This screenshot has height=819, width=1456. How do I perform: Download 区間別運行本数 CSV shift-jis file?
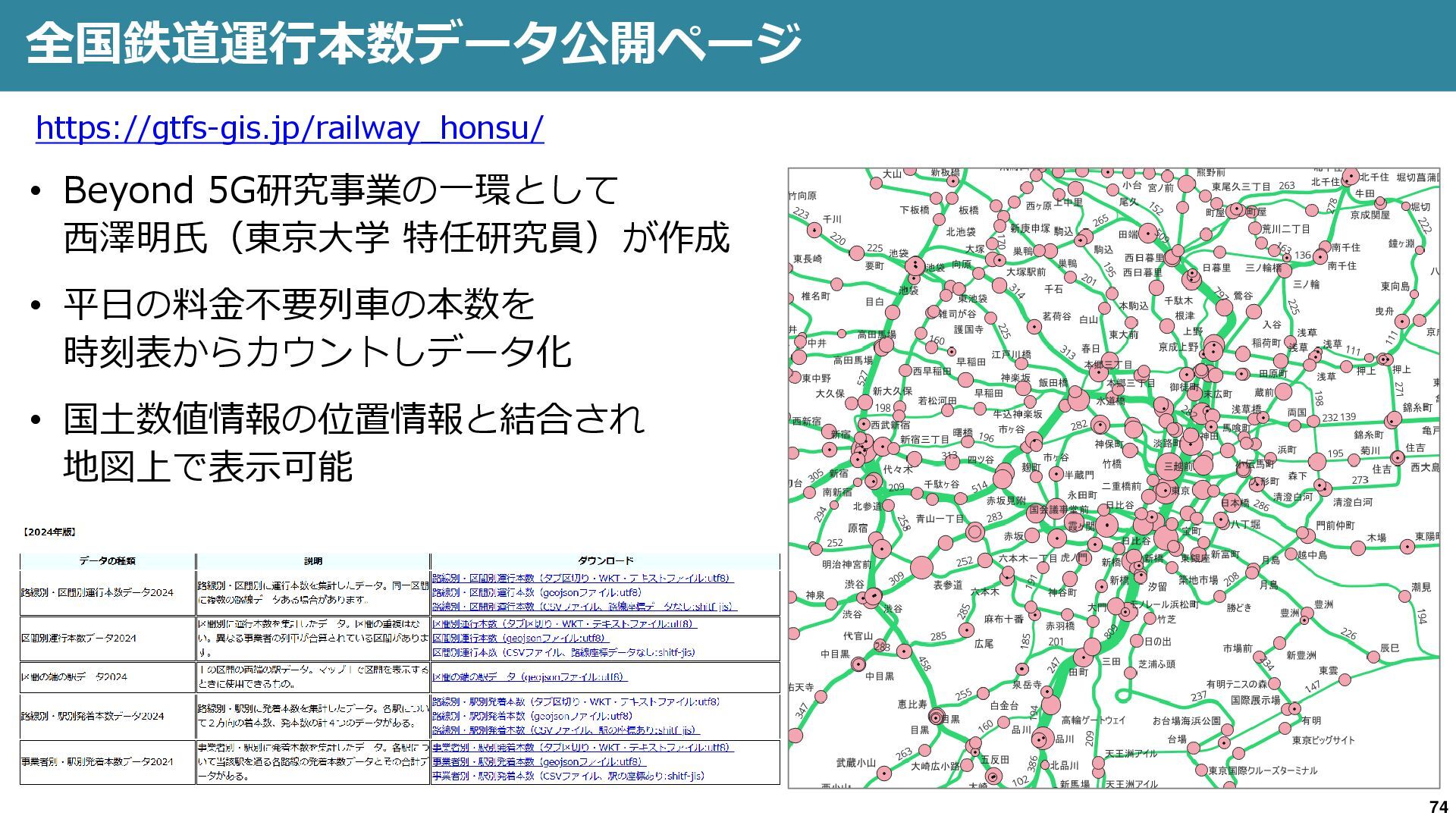click(563, 652)
